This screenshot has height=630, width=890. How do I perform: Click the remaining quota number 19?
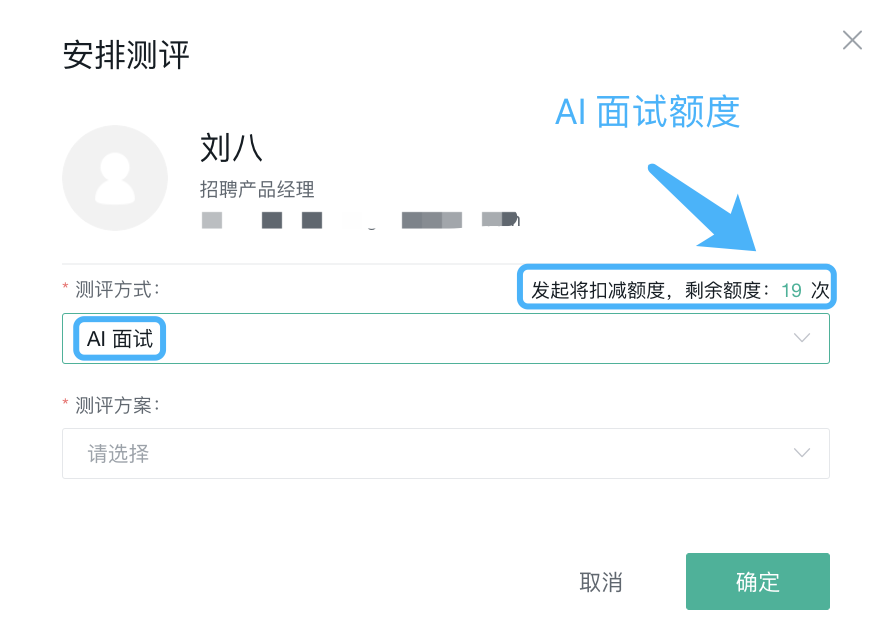791,291
